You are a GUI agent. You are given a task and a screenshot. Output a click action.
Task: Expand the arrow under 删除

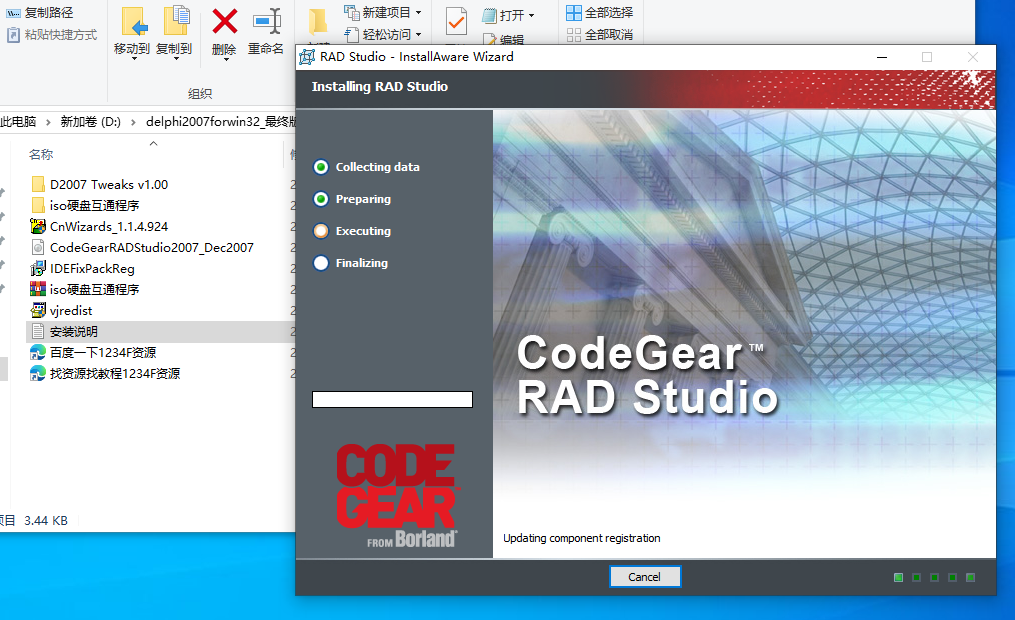(x=226, y=59)
